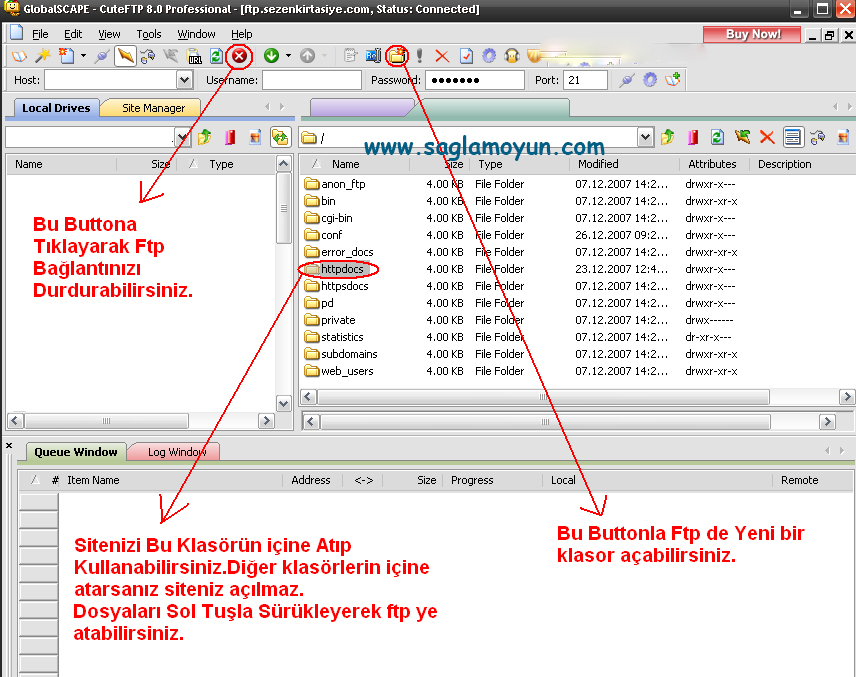Sort local files by Type column
Screen dimensions: 856x677
[x=221, y=164]
